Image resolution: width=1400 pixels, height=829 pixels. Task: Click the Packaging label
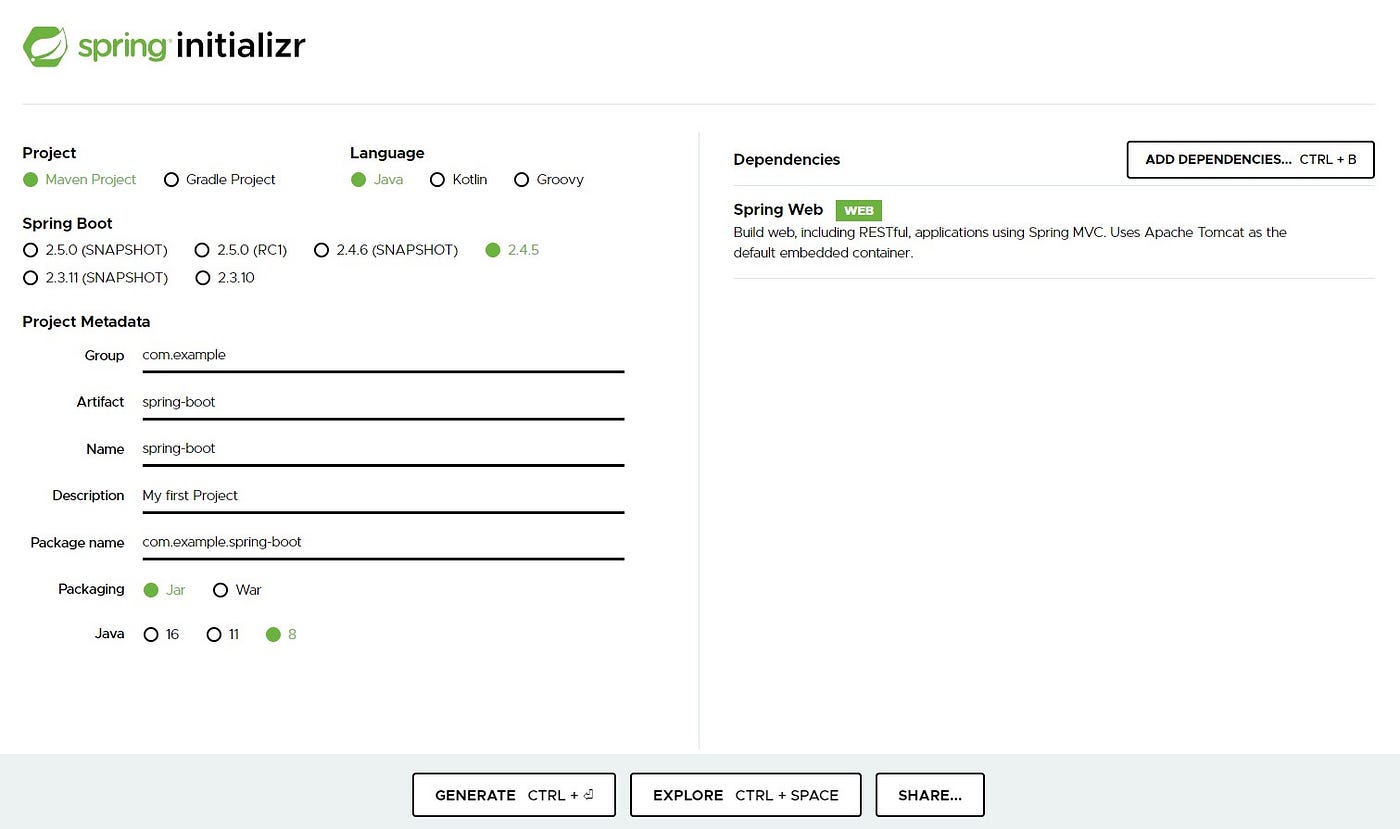tap(91, 589)
